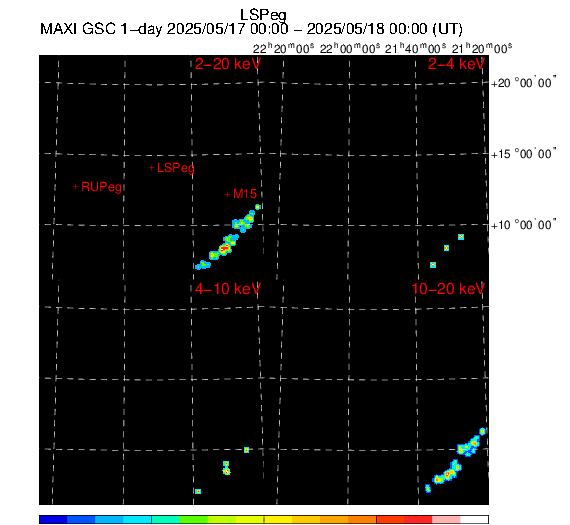
Task: Click the LSPeg source cross marker
Action: click(152, 168)
